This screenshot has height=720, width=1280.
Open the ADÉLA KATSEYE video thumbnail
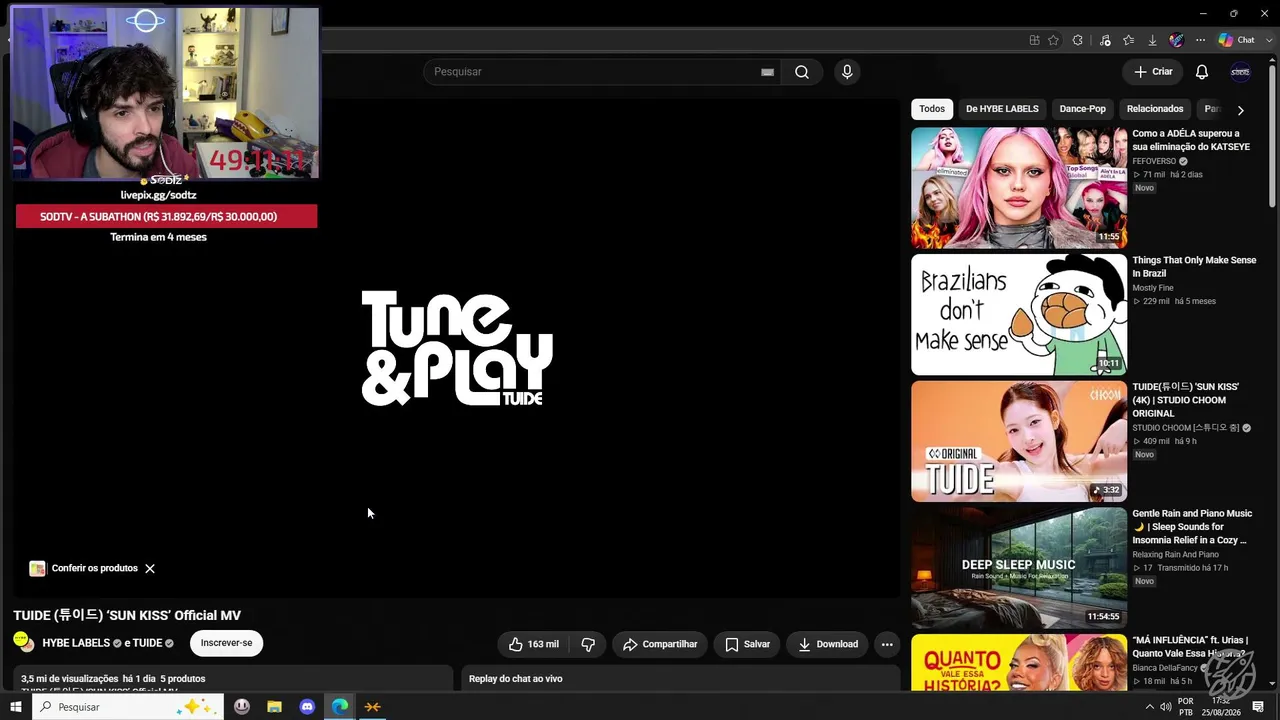click(x=1019, y=188)
